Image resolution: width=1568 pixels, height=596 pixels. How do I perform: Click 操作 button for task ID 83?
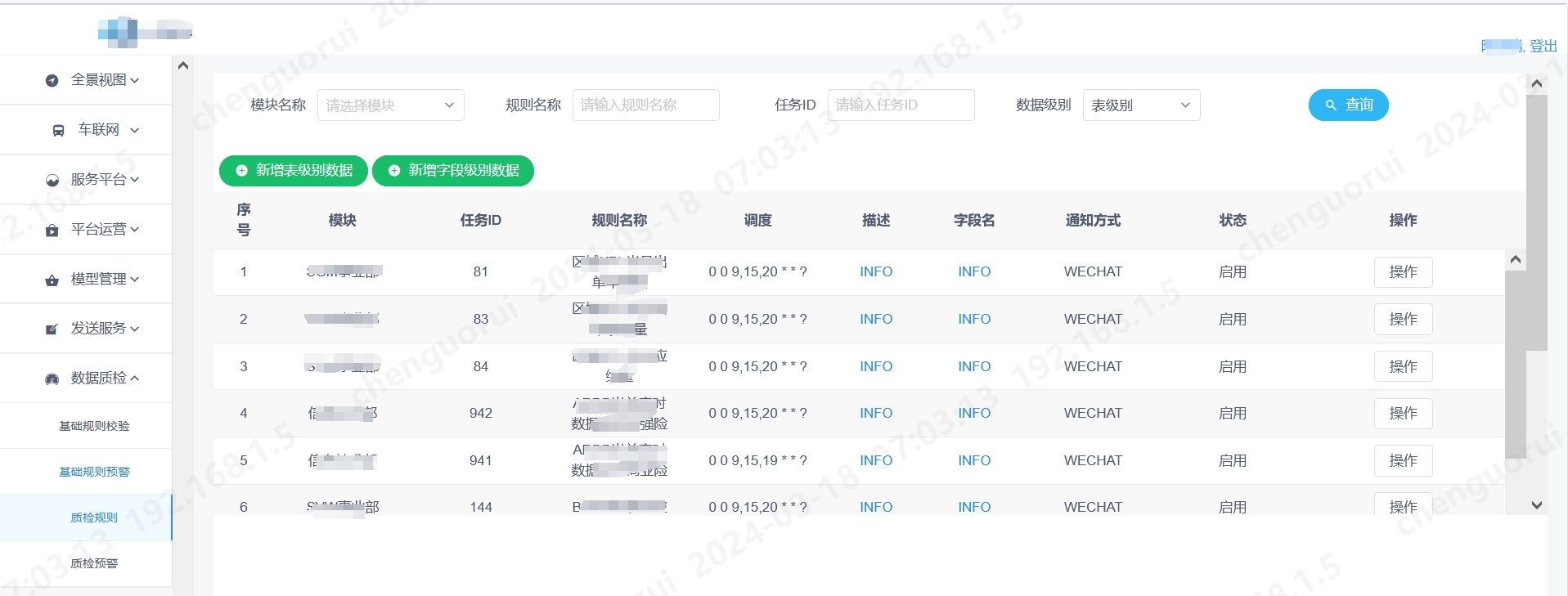point(1404,319)
